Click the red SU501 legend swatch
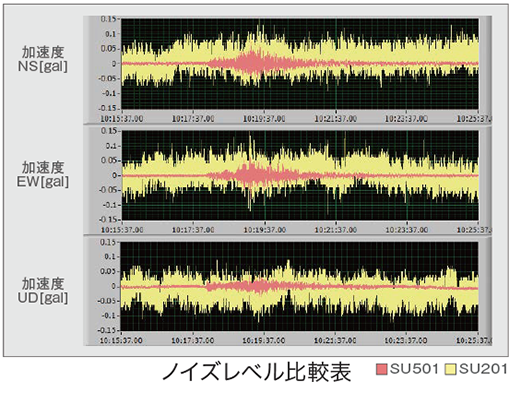This screenshot has height=393, width=509. point(382,369)
